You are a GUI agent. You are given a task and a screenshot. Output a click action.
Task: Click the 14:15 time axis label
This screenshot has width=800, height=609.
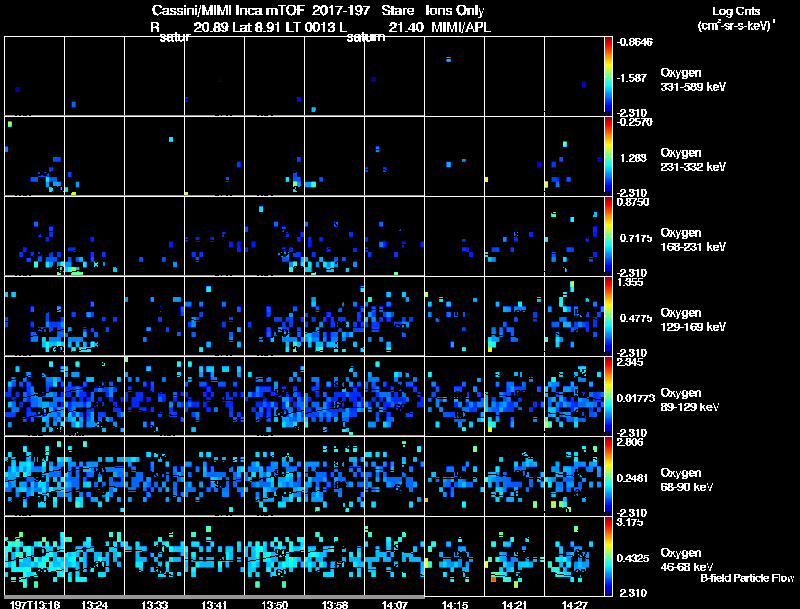[x=455, y=605]
